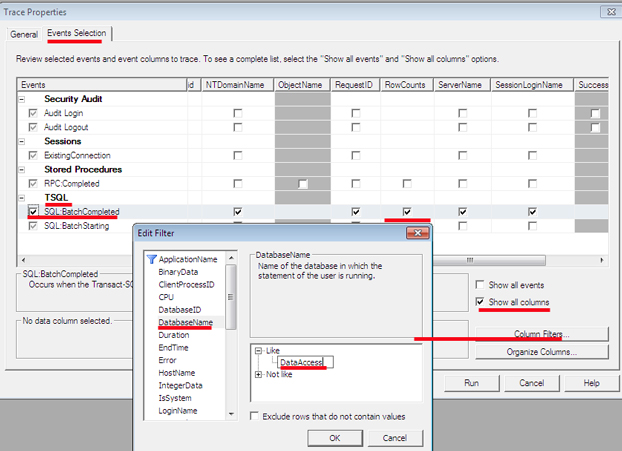Click the funnel filter icon beside ApplicationName
622x451 pixels.
[x=152, y=259]
